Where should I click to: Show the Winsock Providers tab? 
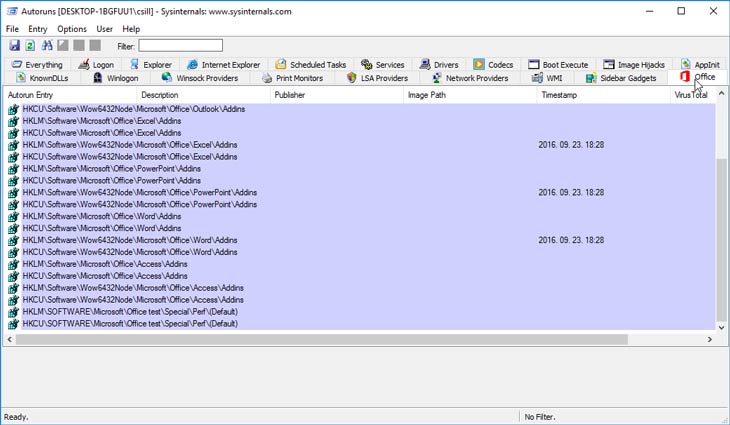(x=199, y=78)
